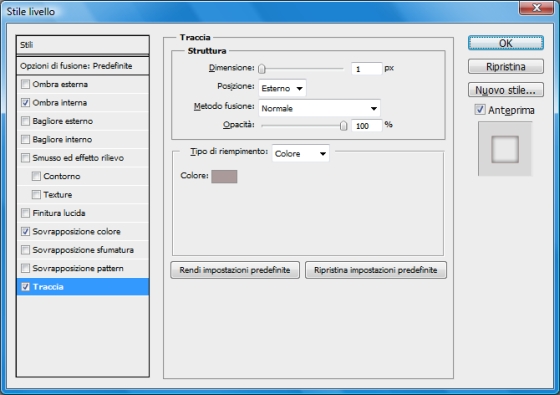
Task: Click the Dimensione slider handle
Action: point(262,68)
